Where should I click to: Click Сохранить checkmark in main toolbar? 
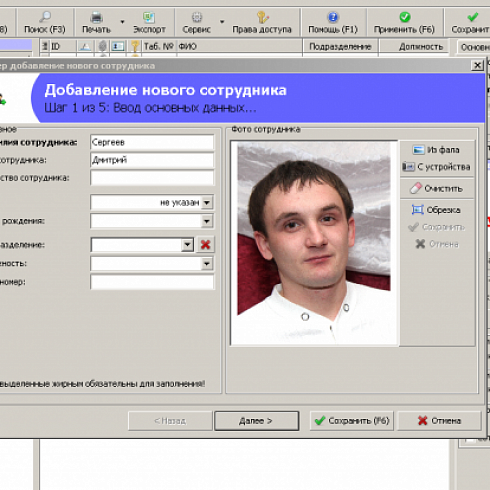click(x=470, y=23)
